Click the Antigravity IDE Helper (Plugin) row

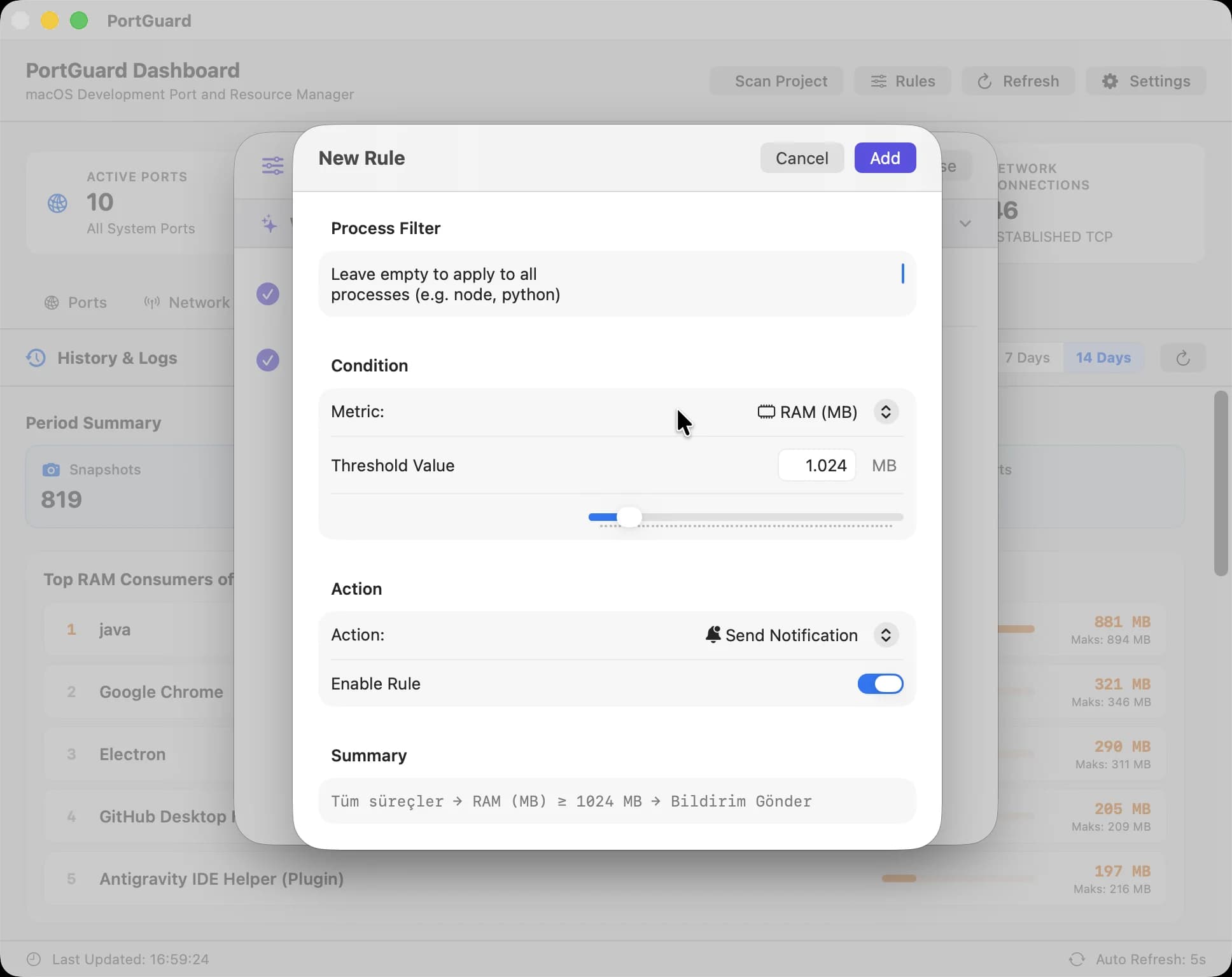(x=605, y=879)
